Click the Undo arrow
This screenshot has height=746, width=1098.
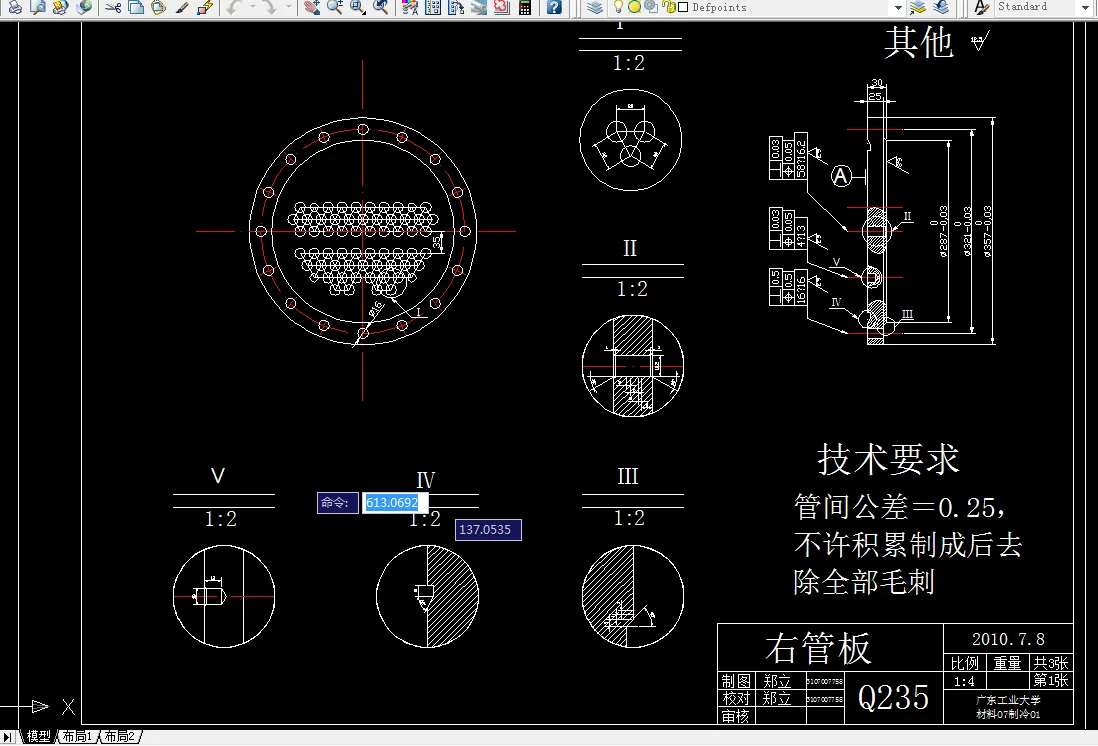233,8
